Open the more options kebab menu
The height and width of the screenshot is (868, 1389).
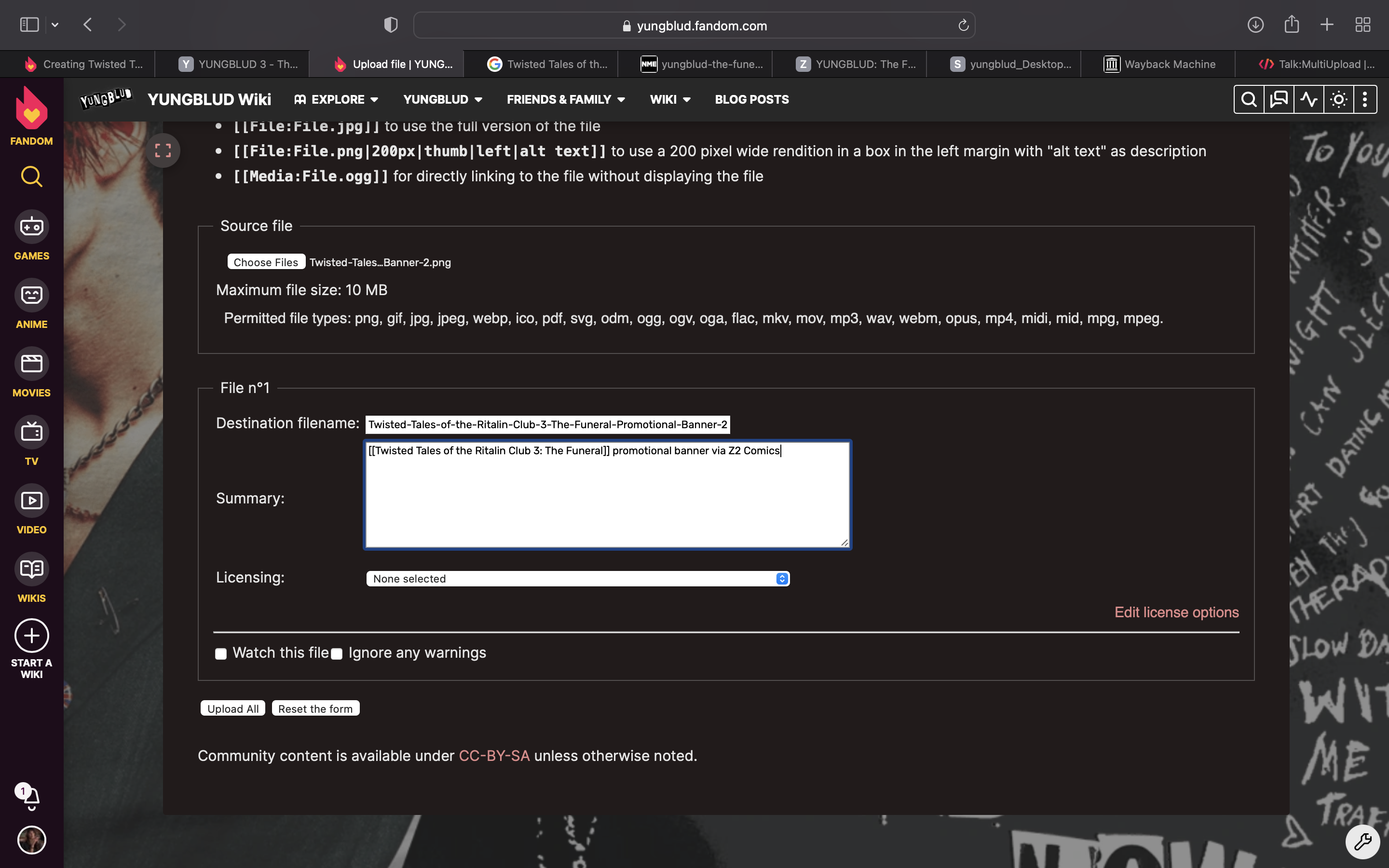tap(1365, 99)
